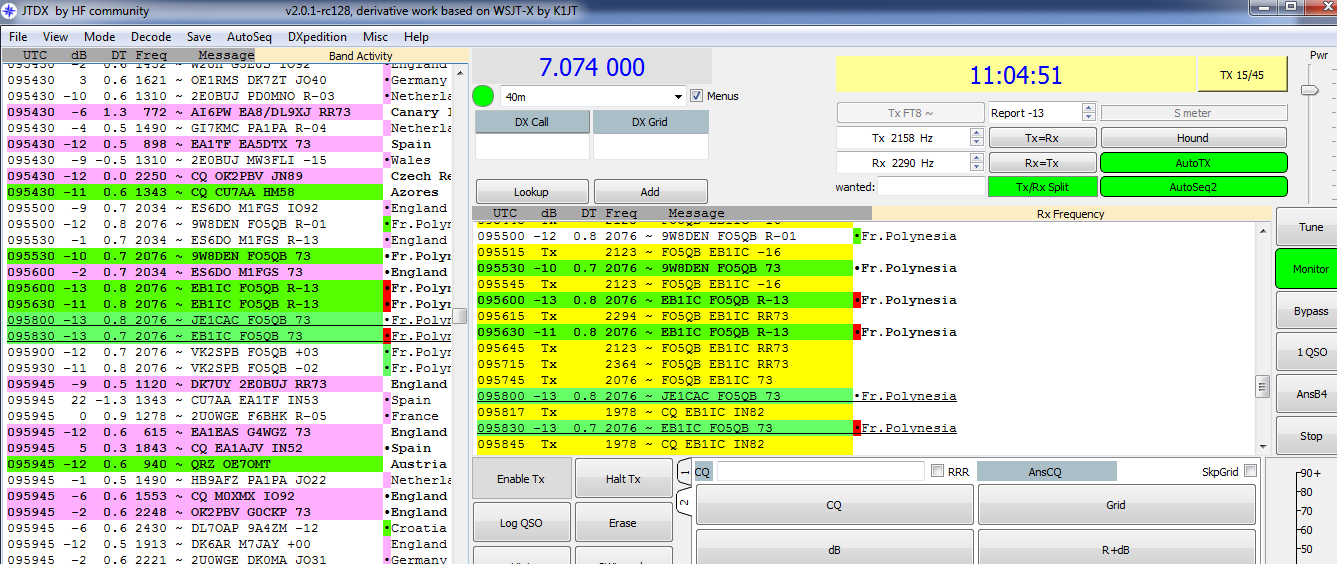Viewport: 1337px width, 564px height.
Task: Switch to message tab 2
Action: (684, 503)
